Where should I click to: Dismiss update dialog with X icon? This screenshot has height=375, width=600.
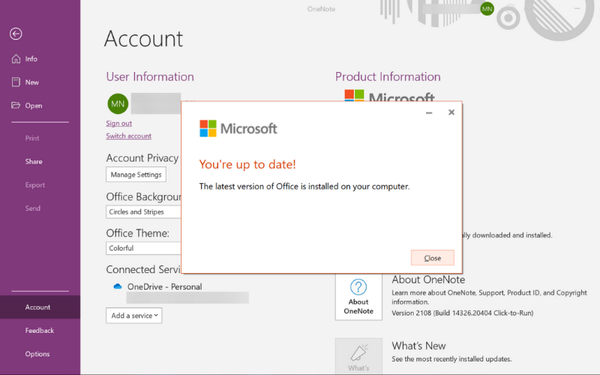click(452, 112)
